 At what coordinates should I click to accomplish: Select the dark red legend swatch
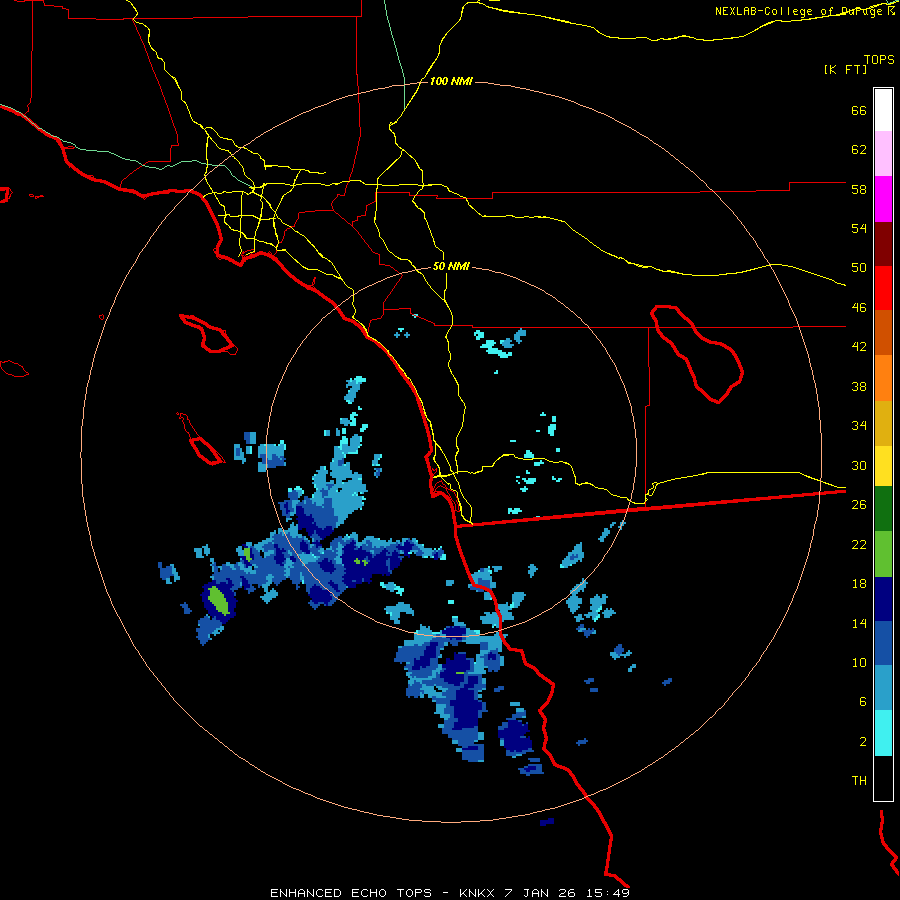coord(883,244)
